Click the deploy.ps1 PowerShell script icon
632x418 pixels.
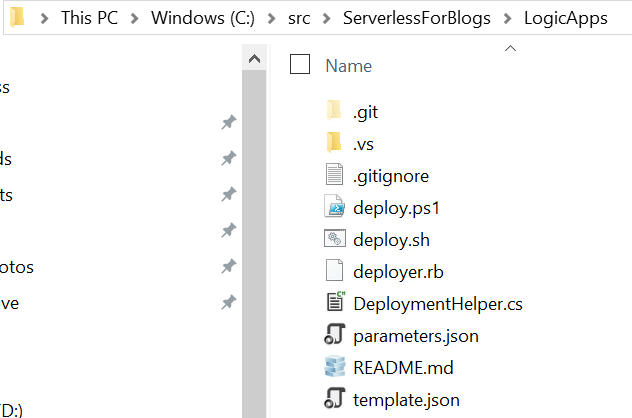(335, 207)
